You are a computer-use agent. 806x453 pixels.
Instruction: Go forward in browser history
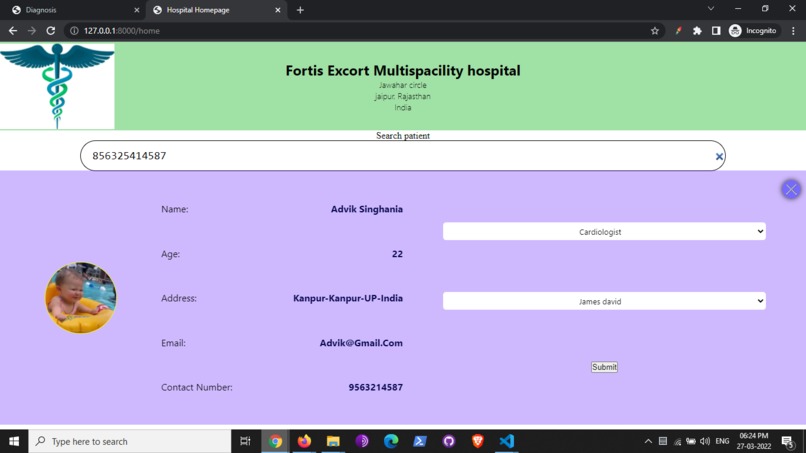(x=32, y=31)
